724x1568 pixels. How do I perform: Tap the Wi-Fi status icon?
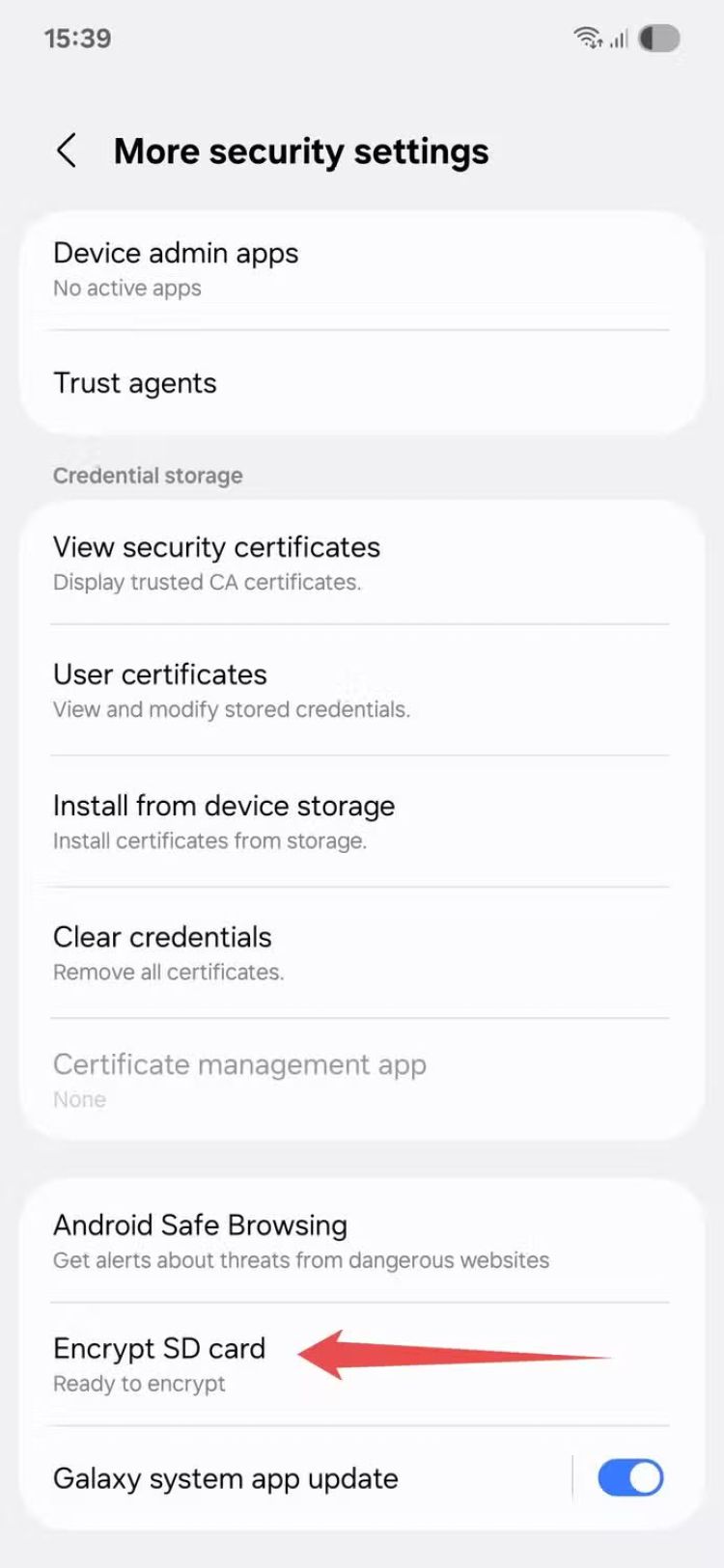coord(588,39)
